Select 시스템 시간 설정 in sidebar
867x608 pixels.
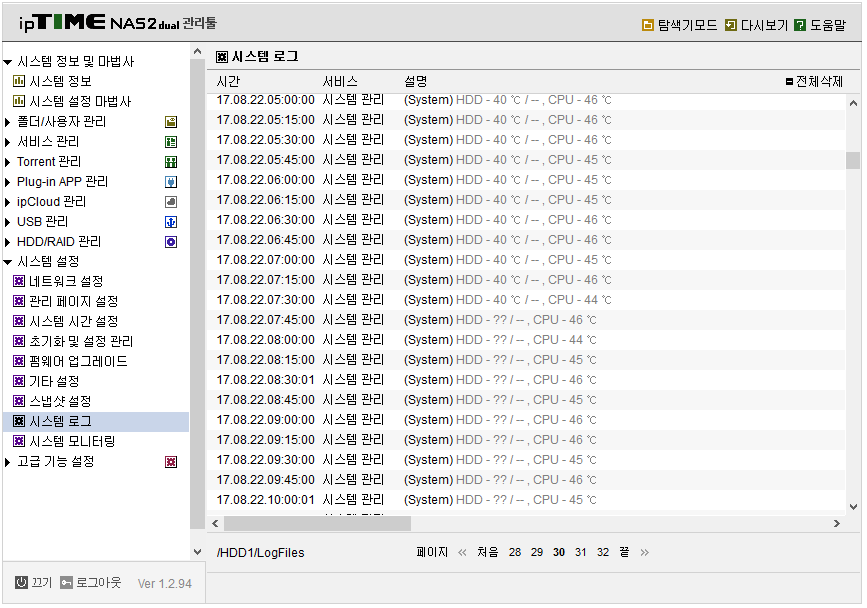74,321
